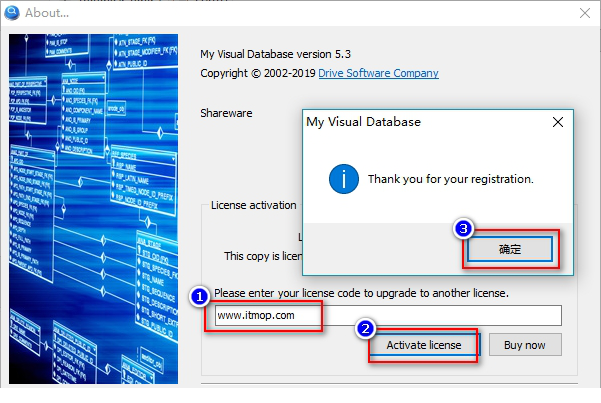Click the blue information icon in the dialog
This screenshot has height=403, width=601.
coord(344,179)
